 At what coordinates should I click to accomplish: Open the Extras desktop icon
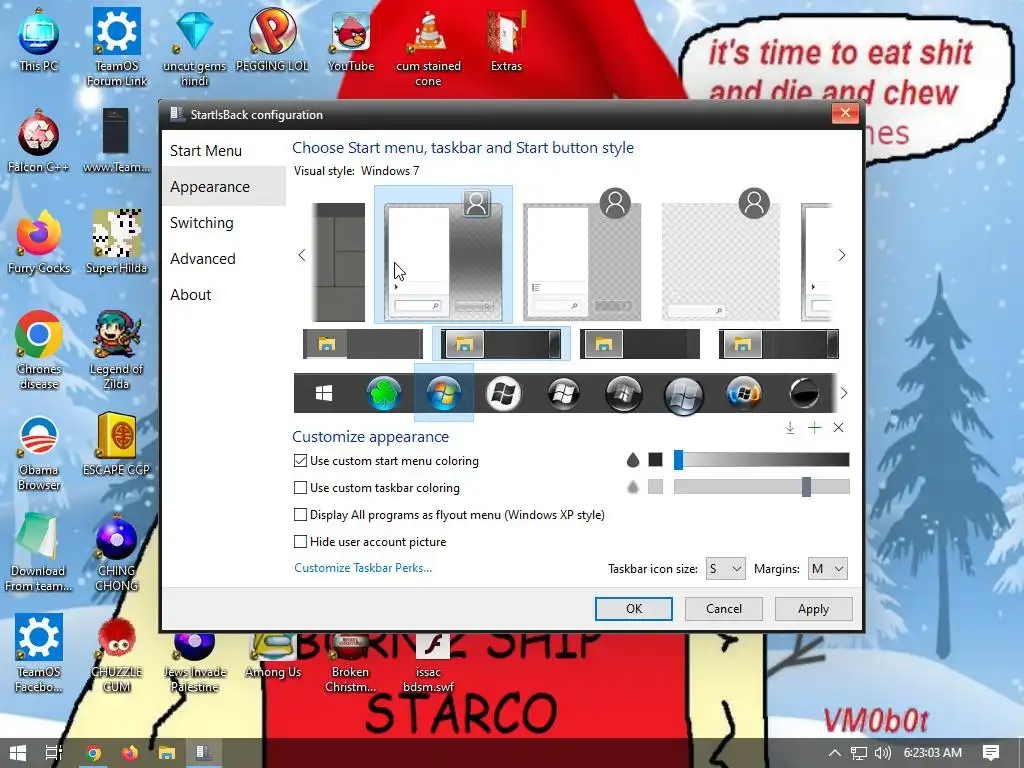pyautogui.click(x=506, y=40)
